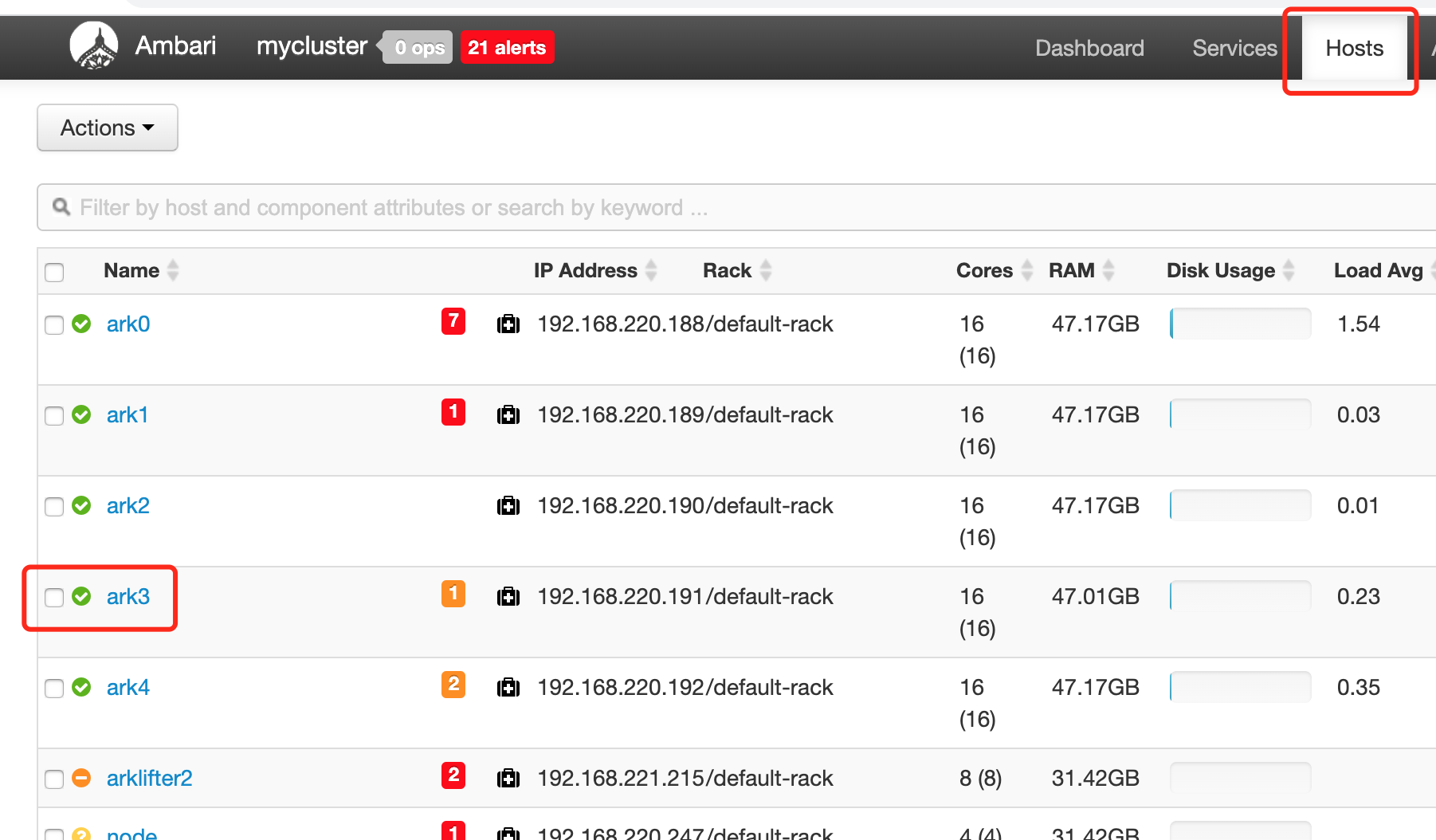Image resolution: width=1436 pixels, height=840 pixels.
Task: Click the search magnifier icon in filter box
Action: [x=61, y=207]
